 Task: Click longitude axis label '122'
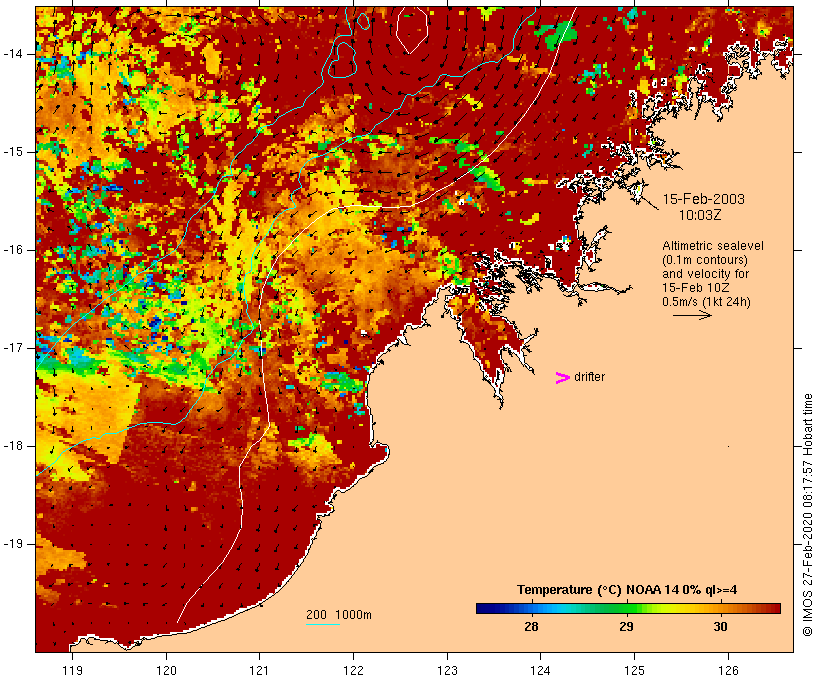coord(354,670)
